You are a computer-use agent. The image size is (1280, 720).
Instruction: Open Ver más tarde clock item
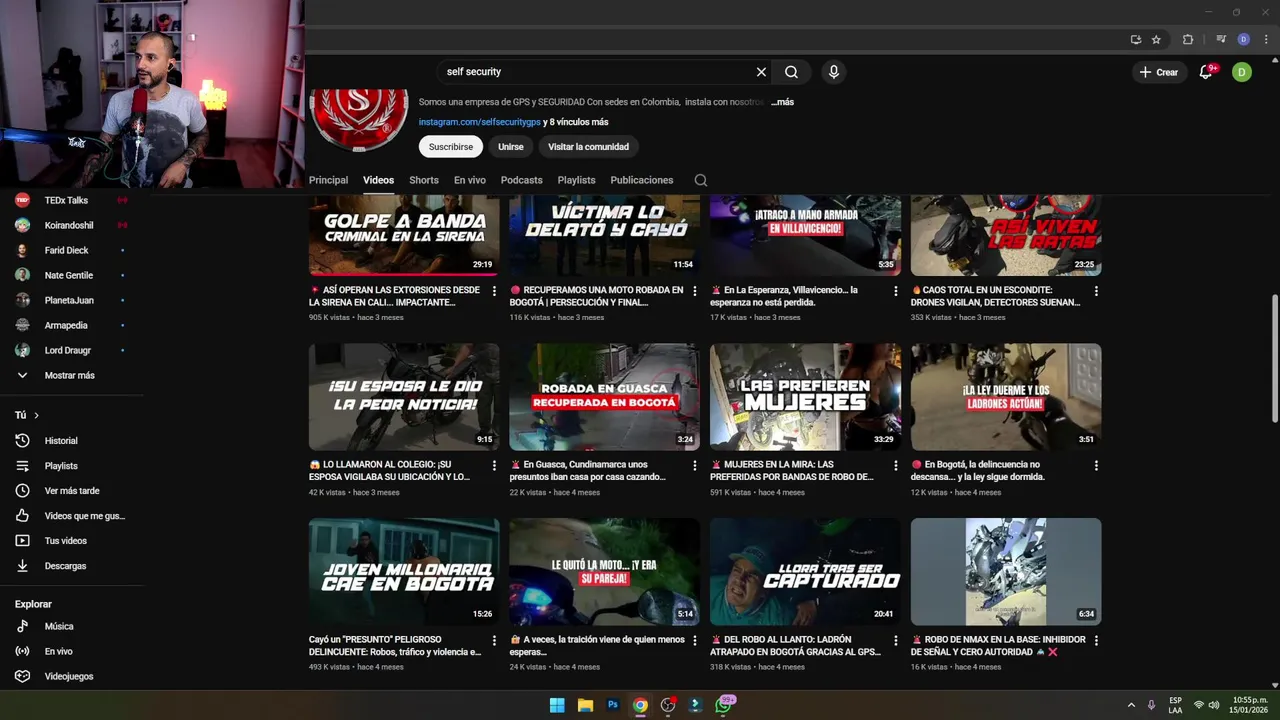70,491
